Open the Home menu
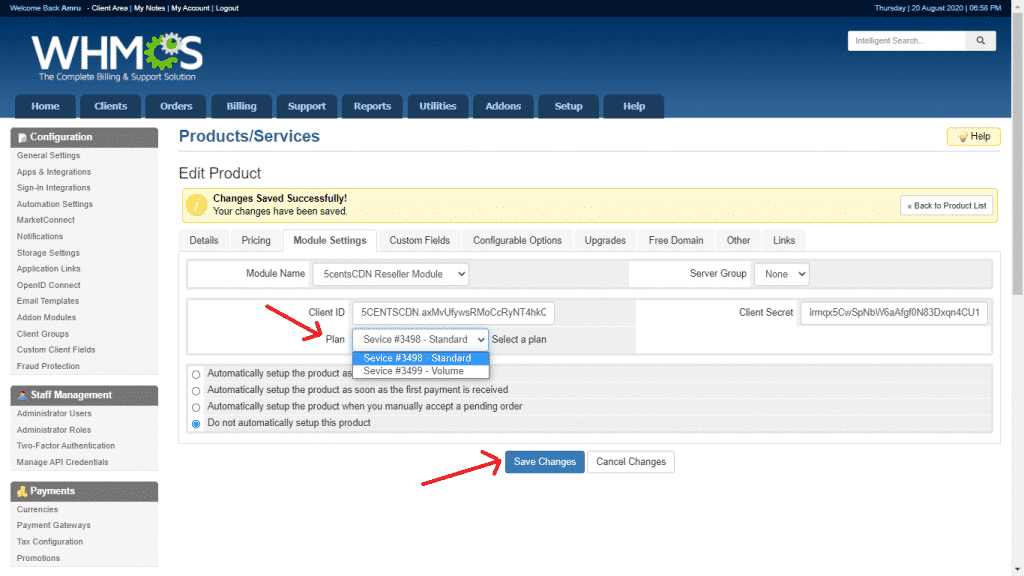The image size is (1024, 576). click(45, 106)
